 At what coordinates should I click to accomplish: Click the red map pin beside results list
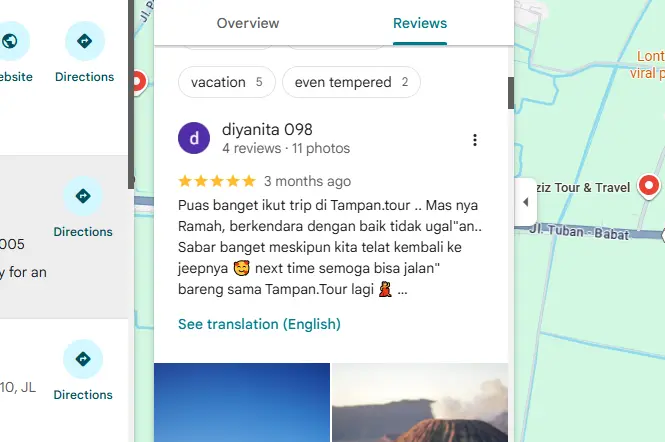pos(139,82)
